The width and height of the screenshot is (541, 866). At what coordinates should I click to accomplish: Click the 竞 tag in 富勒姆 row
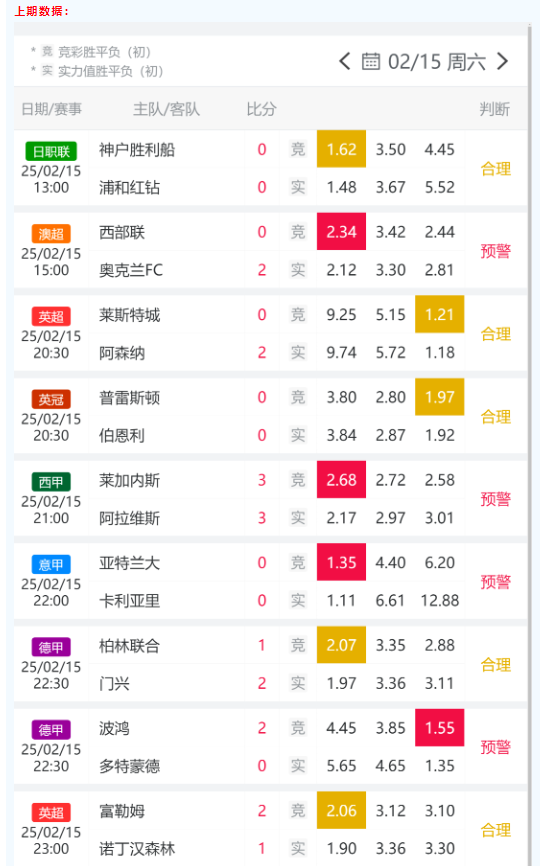click(298, 810)
